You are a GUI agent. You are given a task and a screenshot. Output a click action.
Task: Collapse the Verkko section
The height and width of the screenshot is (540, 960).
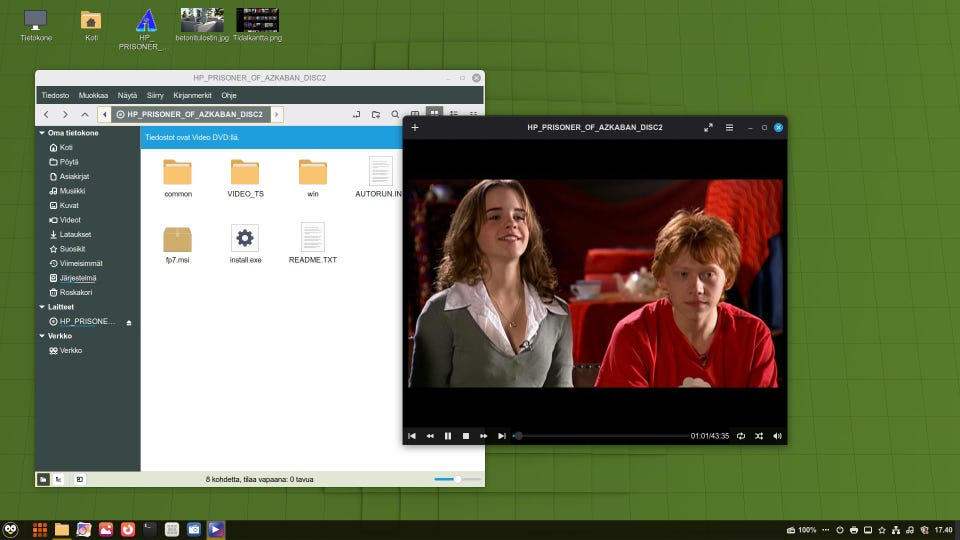[42, 336]
